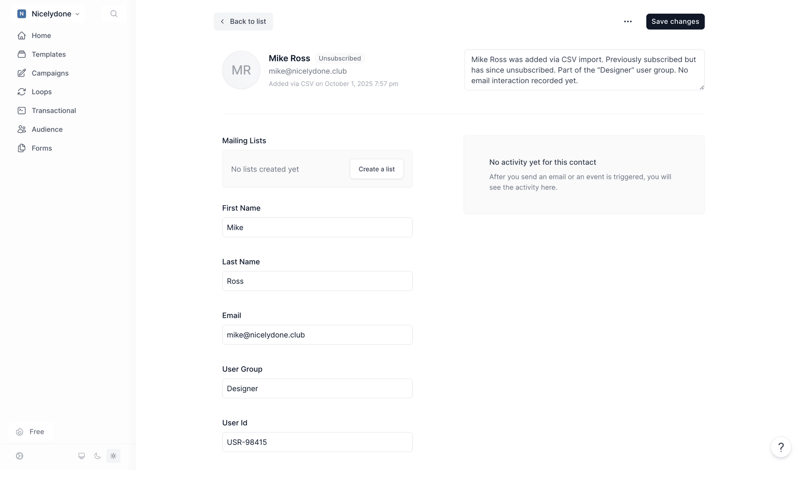Switch to light mode theme
The image size is (800, 496).
[x=113, y=456]
